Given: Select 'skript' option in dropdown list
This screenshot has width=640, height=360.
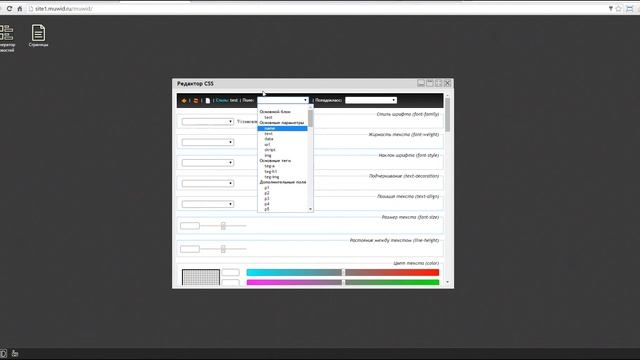Looking at the screenshot, I should pyautogui.click(x=282, y=150).
